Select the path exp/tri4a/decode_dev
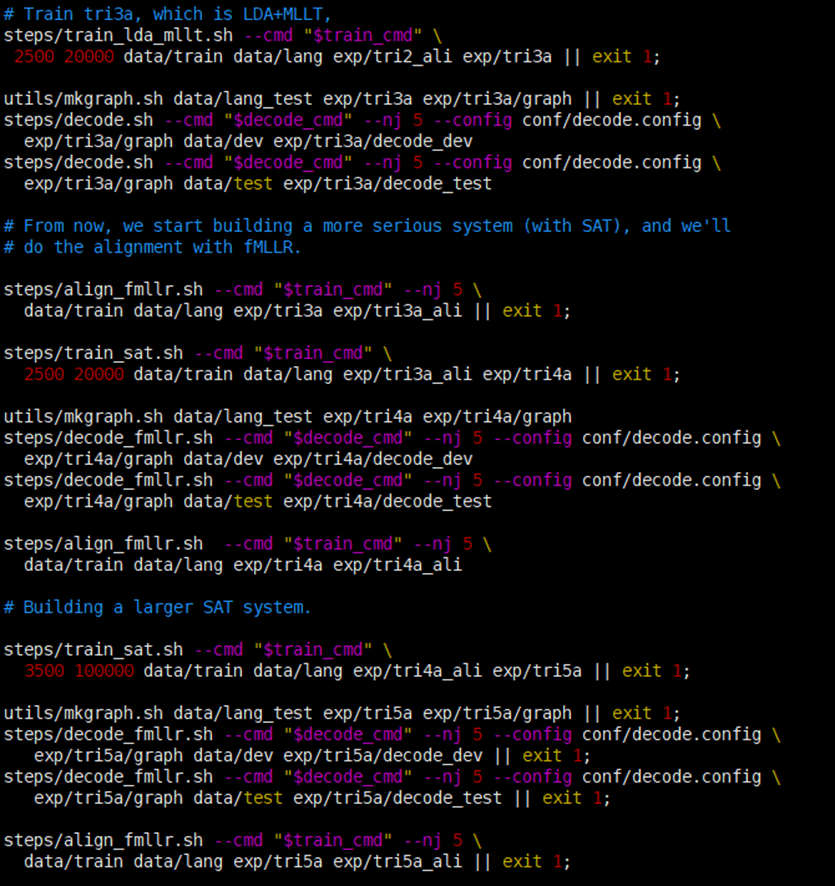835x886 pixels. [373, 459]
